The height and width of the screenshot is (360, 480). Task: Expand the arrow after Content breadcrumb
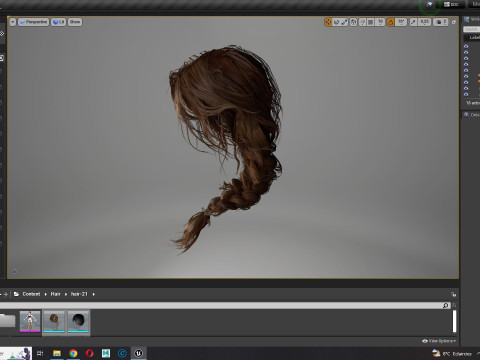tap(46, 294)
